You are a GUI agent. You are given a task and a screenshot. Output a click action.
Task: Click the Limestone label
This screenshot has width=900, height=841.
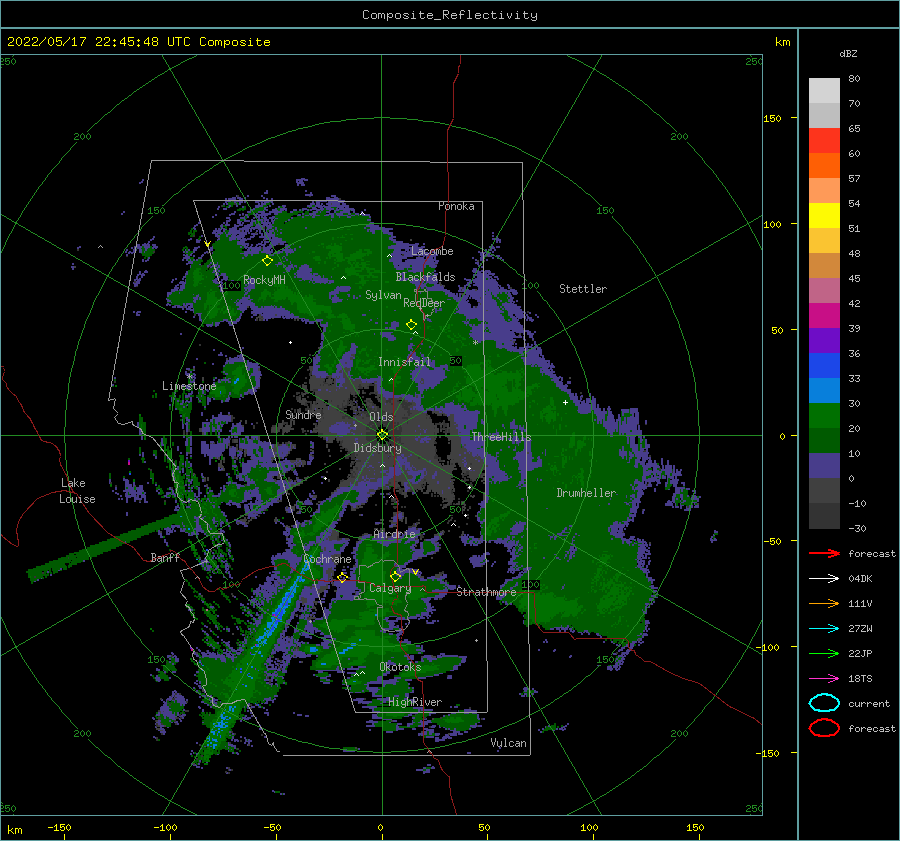coord(189,386)
